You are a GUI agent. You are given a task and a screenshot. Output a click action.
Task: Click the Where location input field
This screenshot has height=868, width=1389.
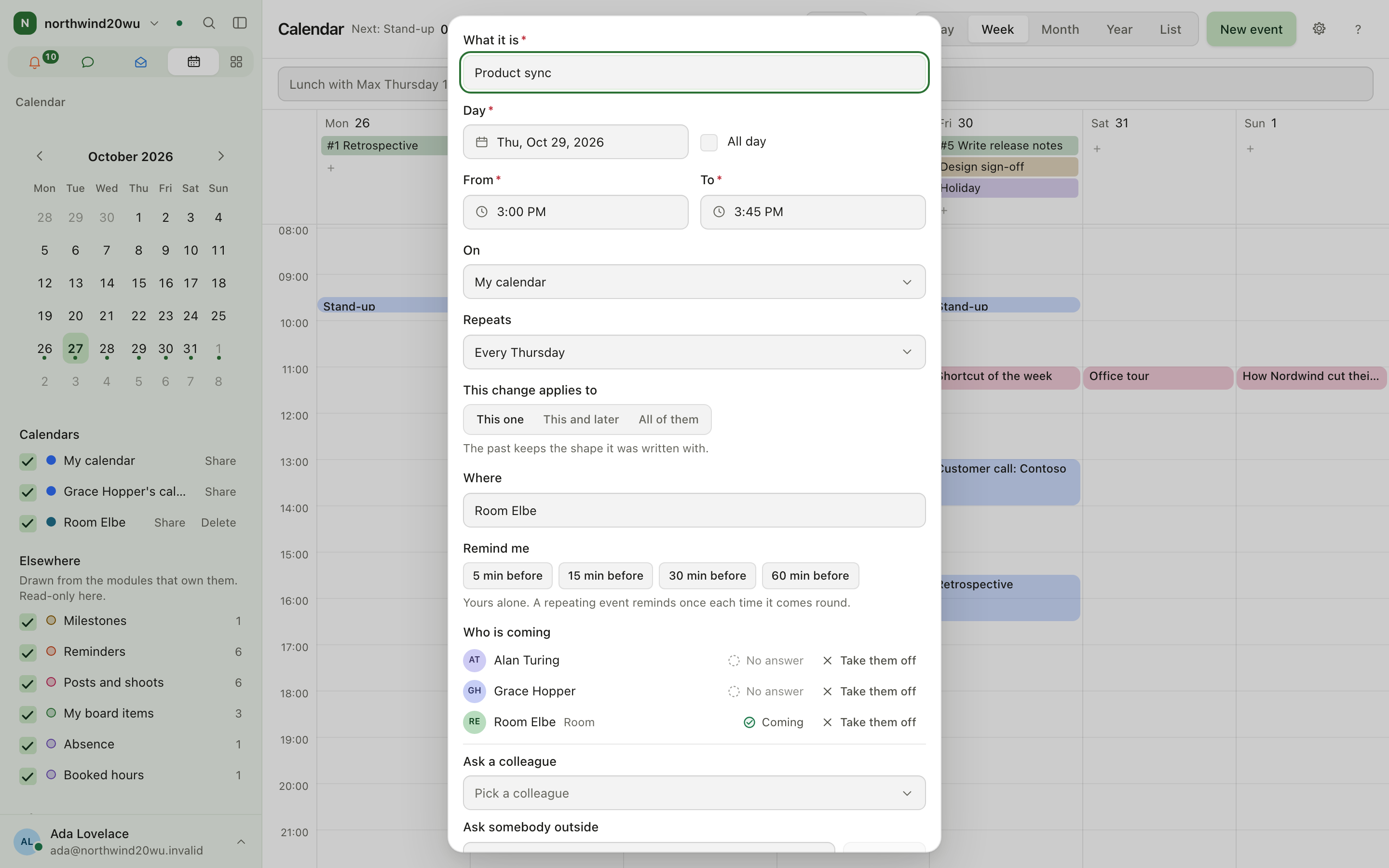click(x=694, y=510)
